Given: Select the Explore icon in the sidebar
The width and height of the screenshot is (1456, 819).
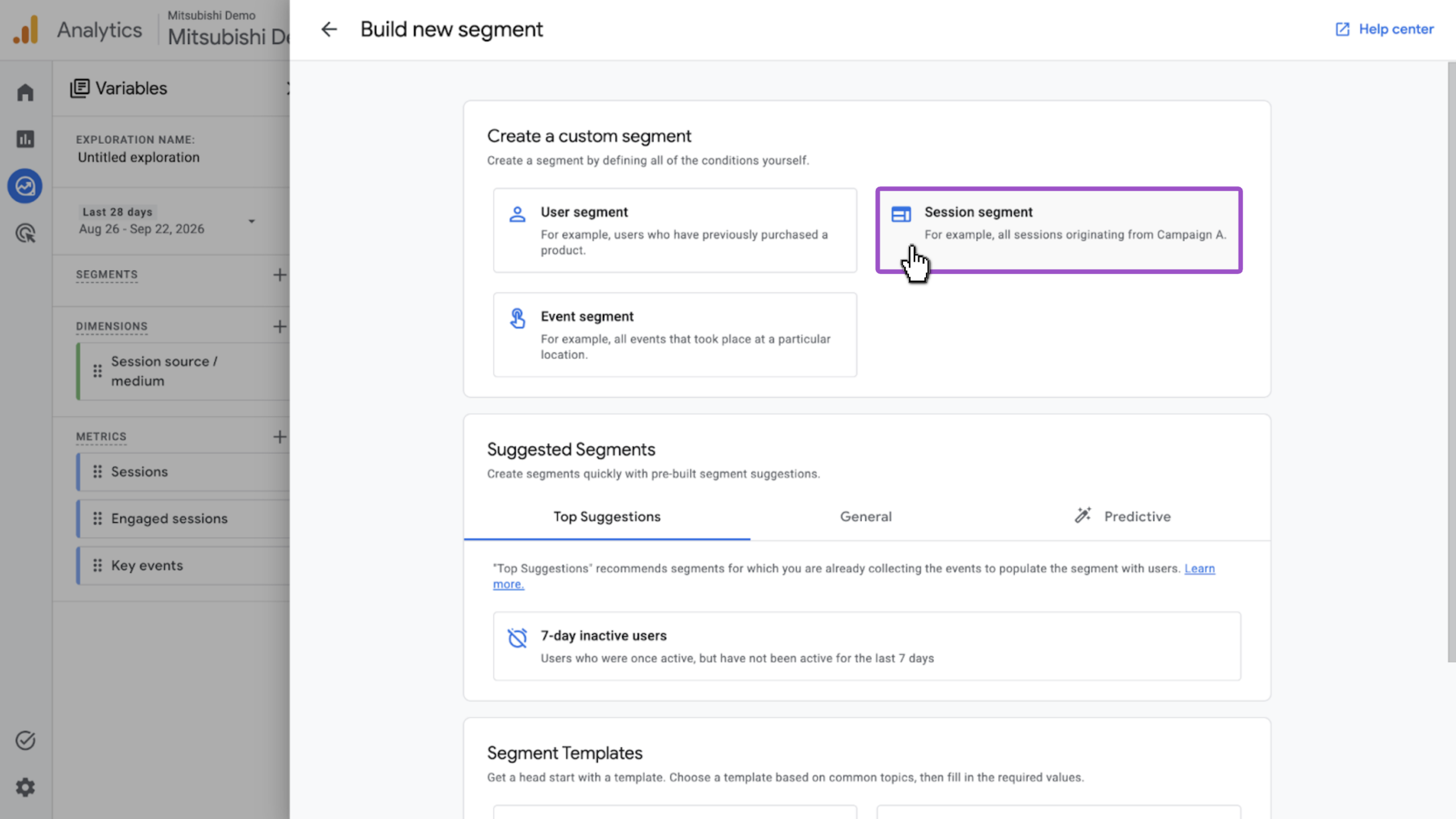Looking at the screenshot, I should pyautogui.click(x=25, y=186).
